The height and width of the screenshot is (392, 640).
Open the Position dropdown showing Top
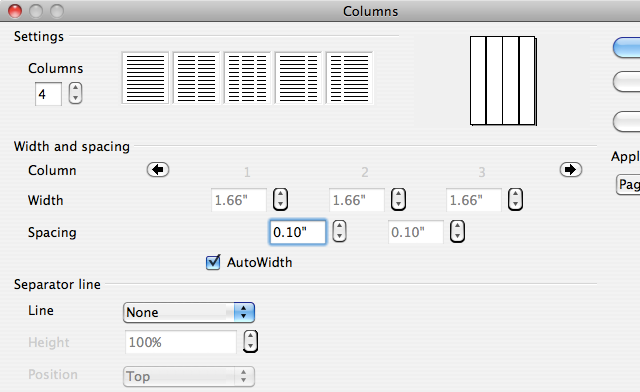pos(189,376)
